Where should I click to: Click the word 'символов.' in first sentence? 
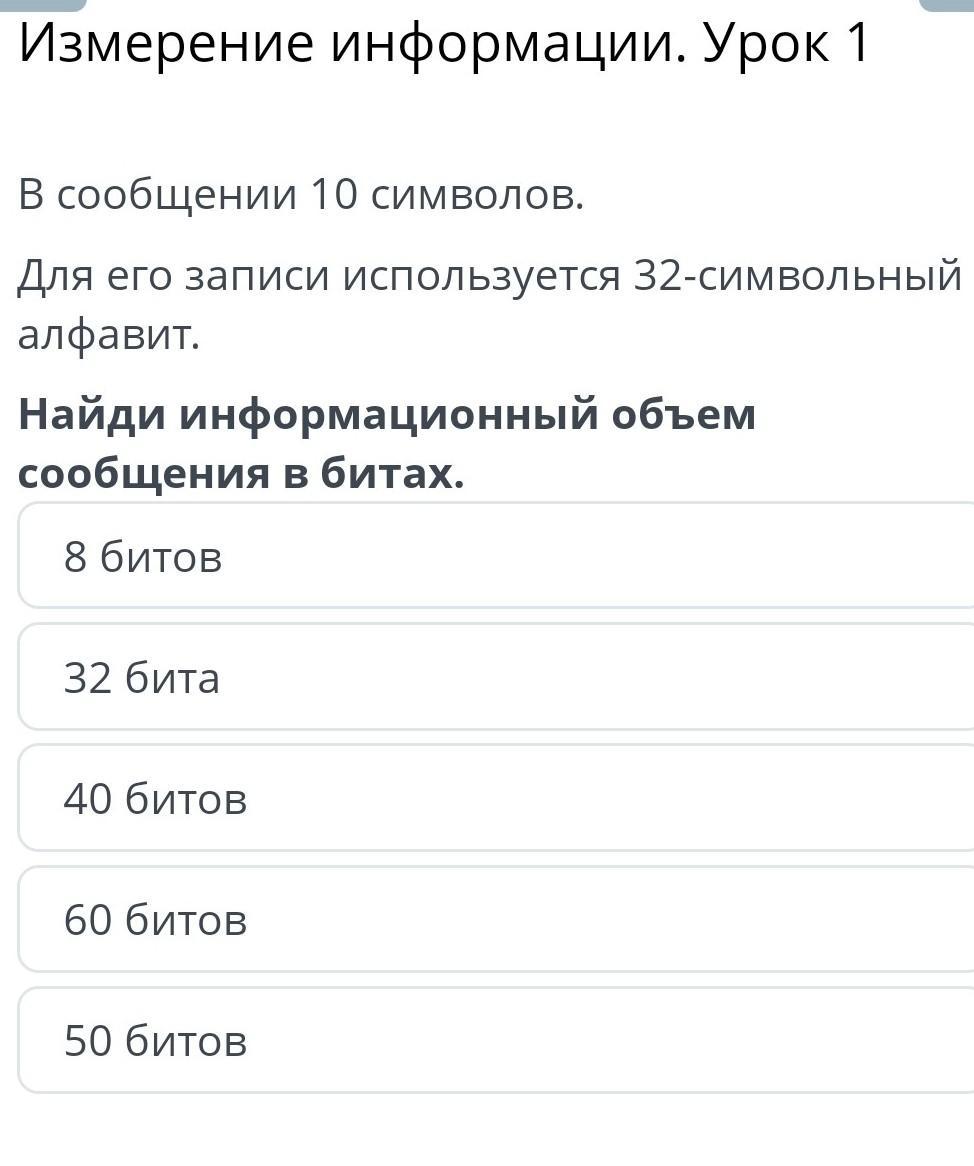pos(477,195)
